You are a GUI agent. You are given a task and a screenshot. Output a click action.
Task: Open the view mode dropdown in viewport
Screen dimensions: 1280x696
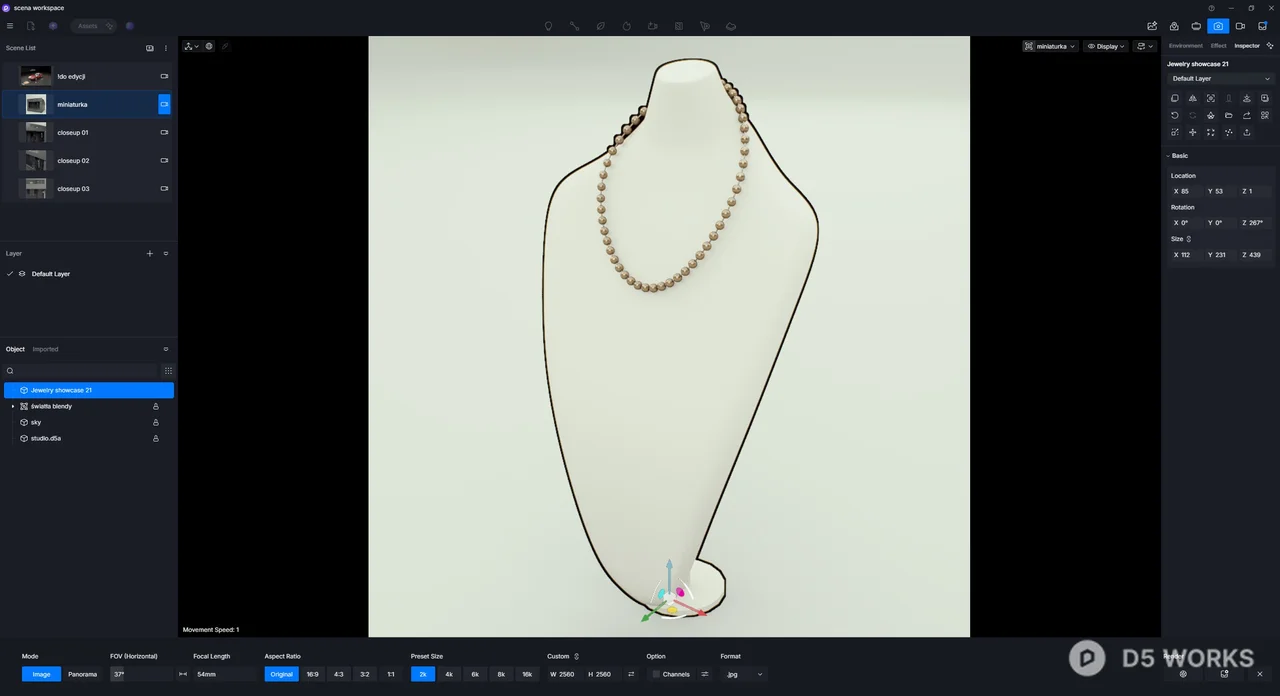(x=192, y=46)
